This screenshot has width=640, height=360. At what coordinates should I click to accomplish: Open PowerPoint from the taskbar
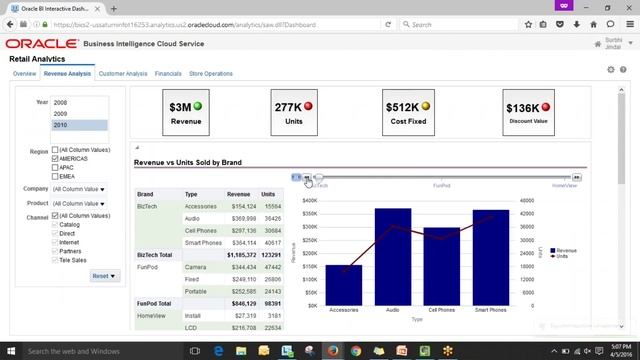coord(402,351)
